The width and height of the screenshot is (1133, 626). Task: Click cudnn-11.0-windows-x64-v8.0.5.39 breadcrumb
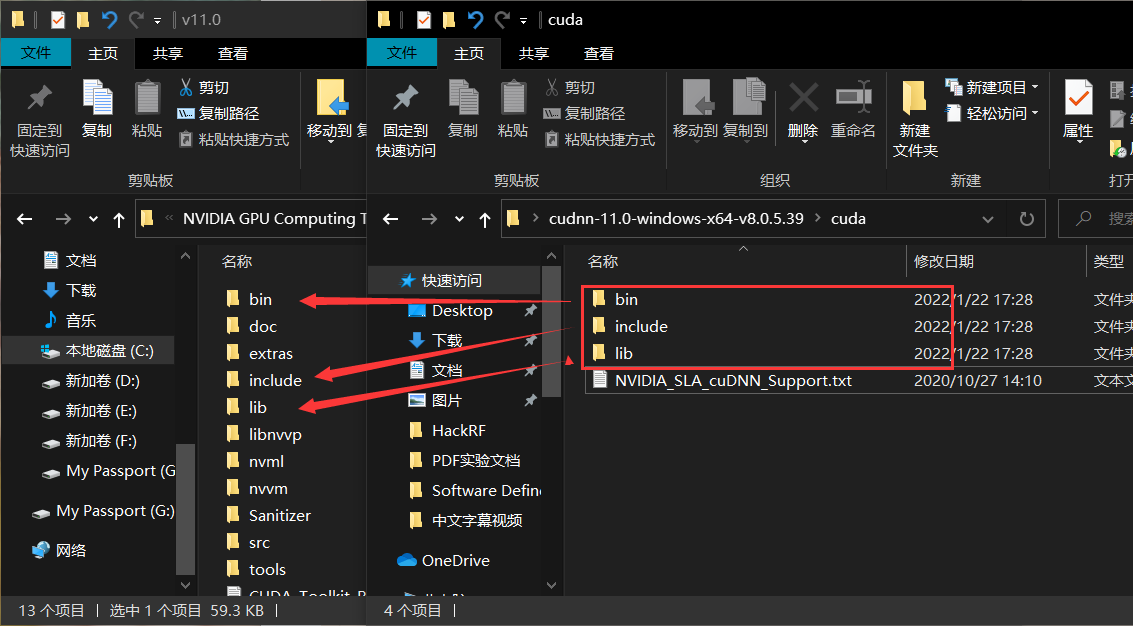(676, 218)
